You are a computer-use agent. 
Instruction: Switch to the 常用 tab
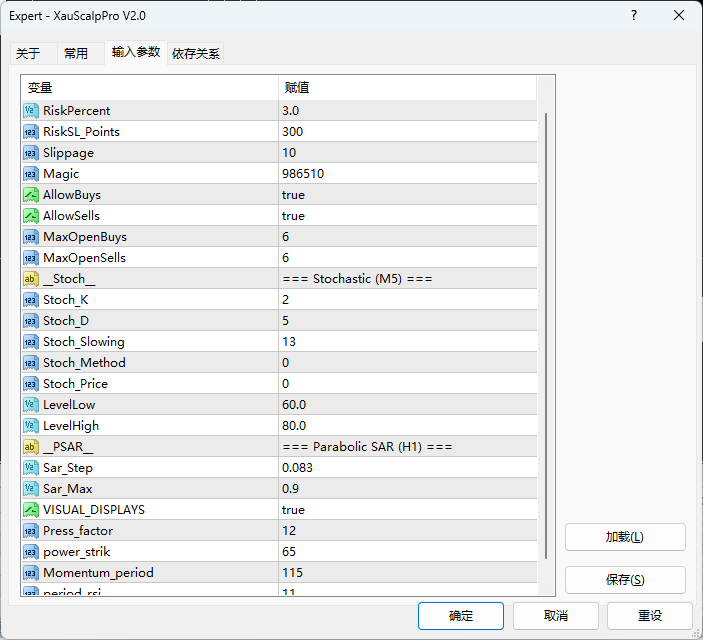[76, 53]
